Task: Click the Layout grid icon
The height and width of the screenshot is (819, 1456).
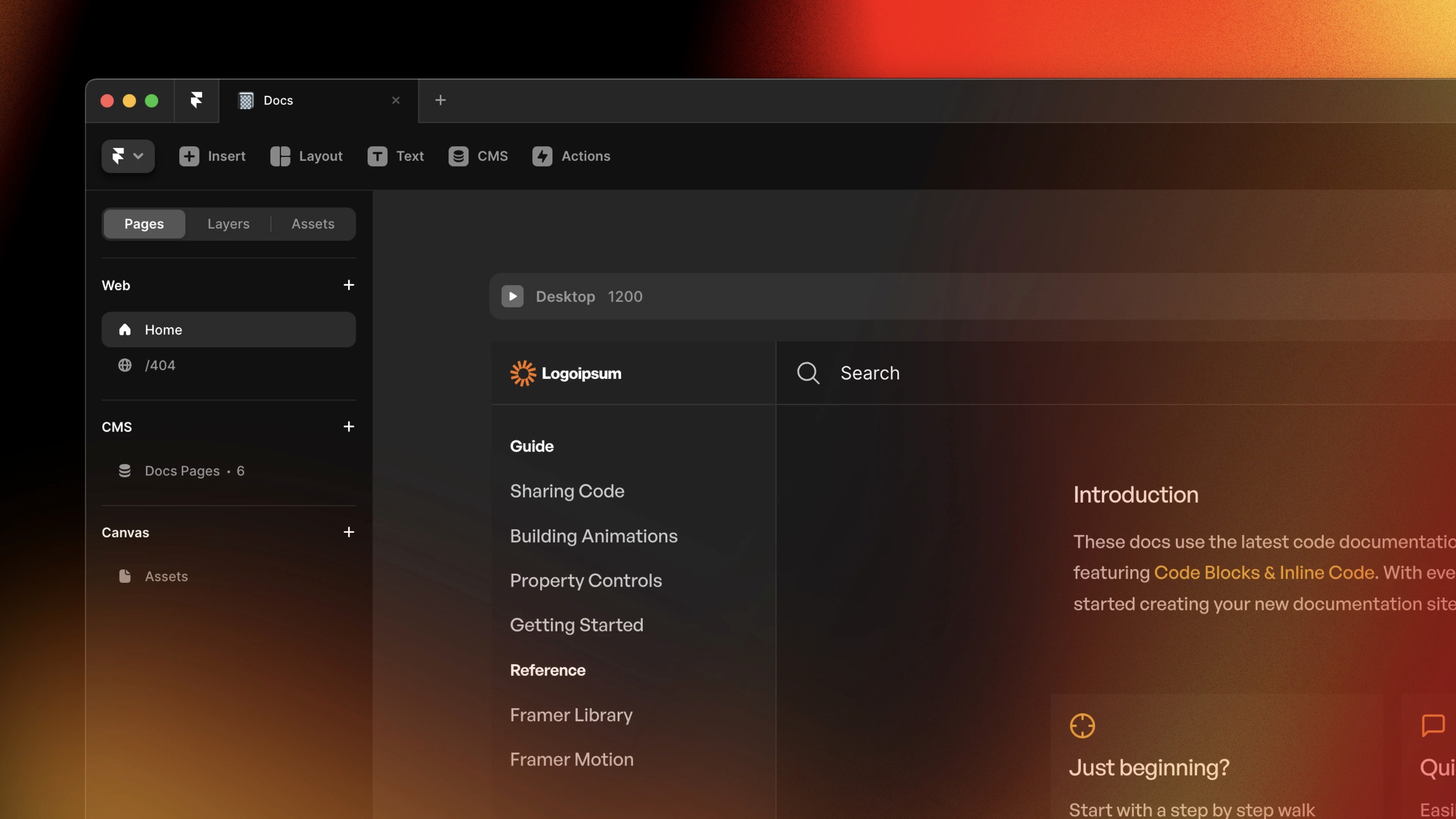Action: [x=280, y=156]
